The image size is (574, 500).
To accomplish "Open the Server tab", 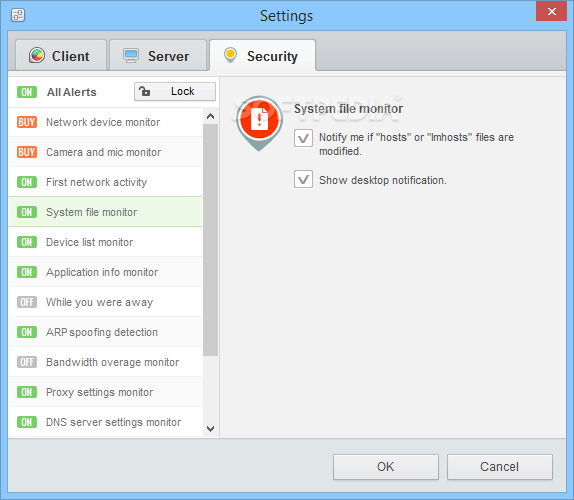I will coord(158,55).
